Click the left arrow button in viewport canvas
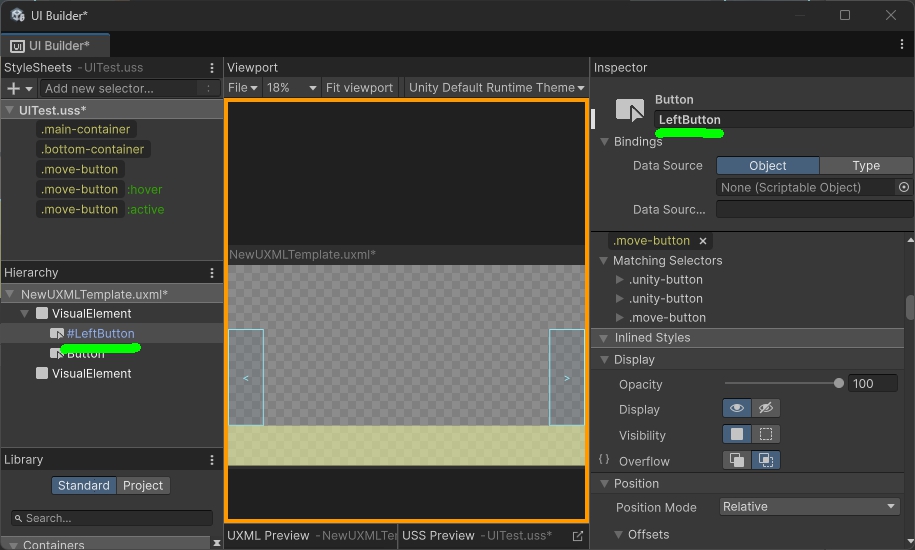This screenshot has width=915, height=550. point(246,377)
